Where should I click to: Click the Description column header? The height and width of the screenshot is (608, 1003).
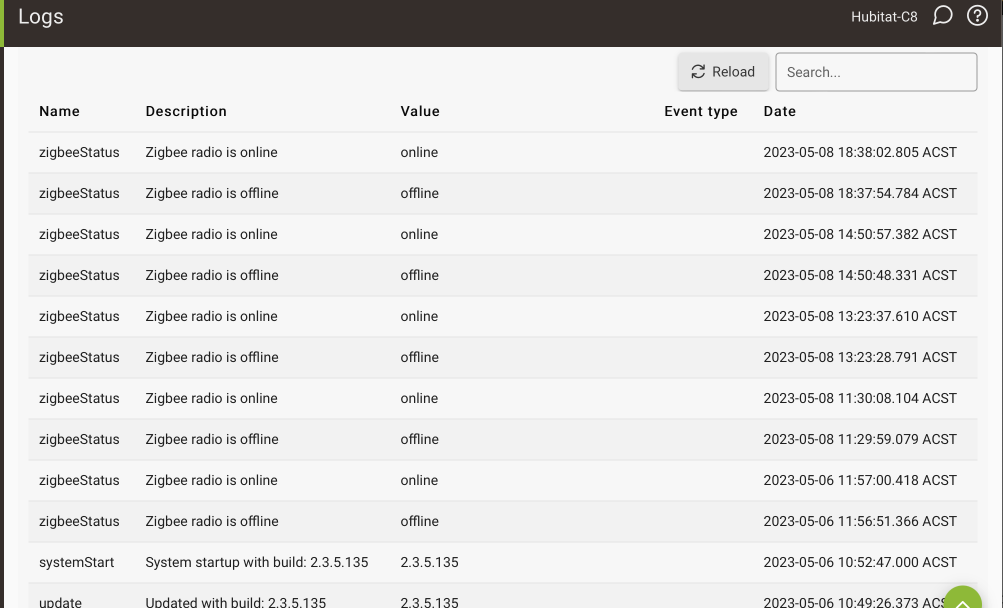tap(186, 111)
